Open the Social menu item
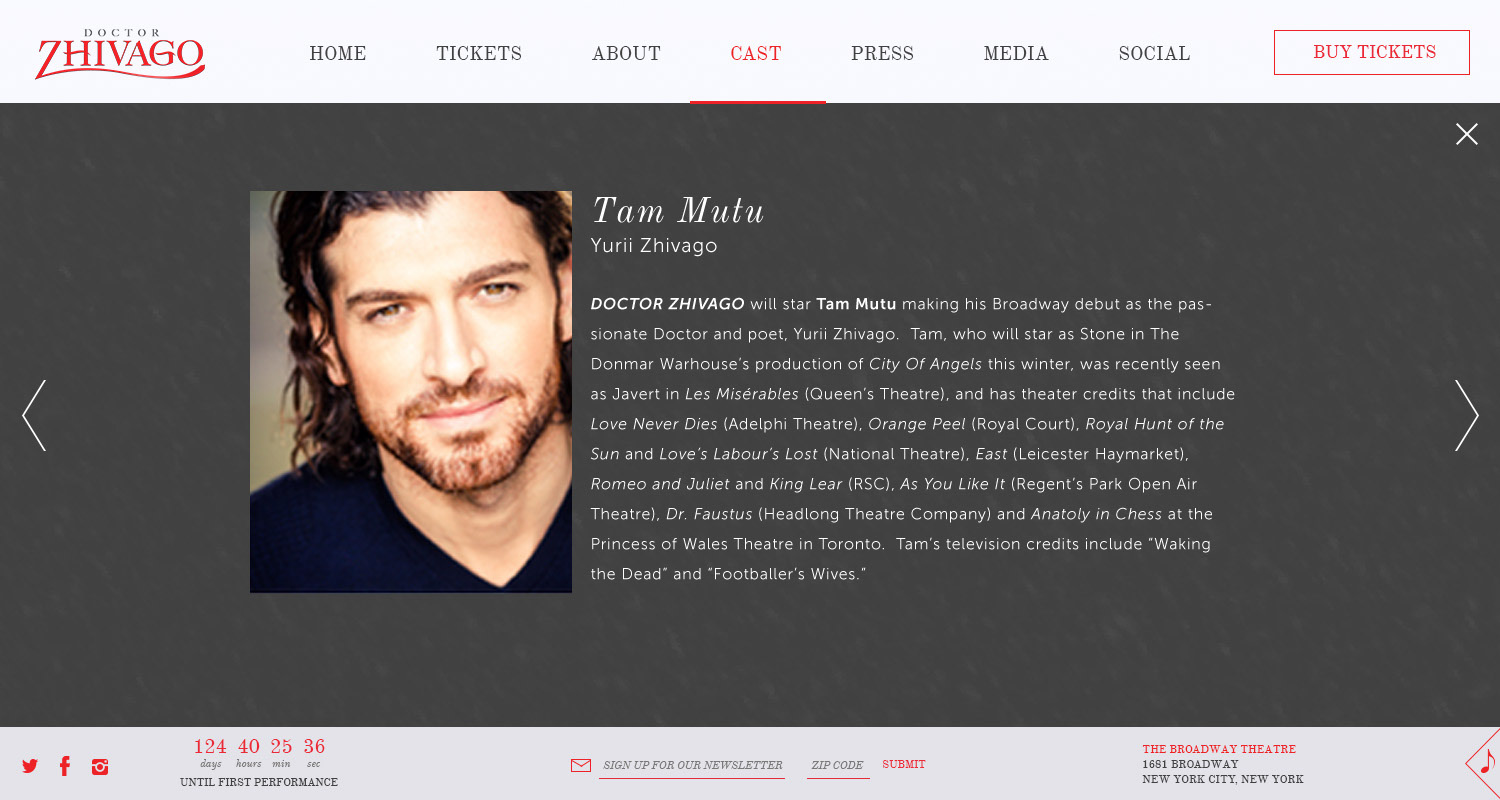 1154,54
